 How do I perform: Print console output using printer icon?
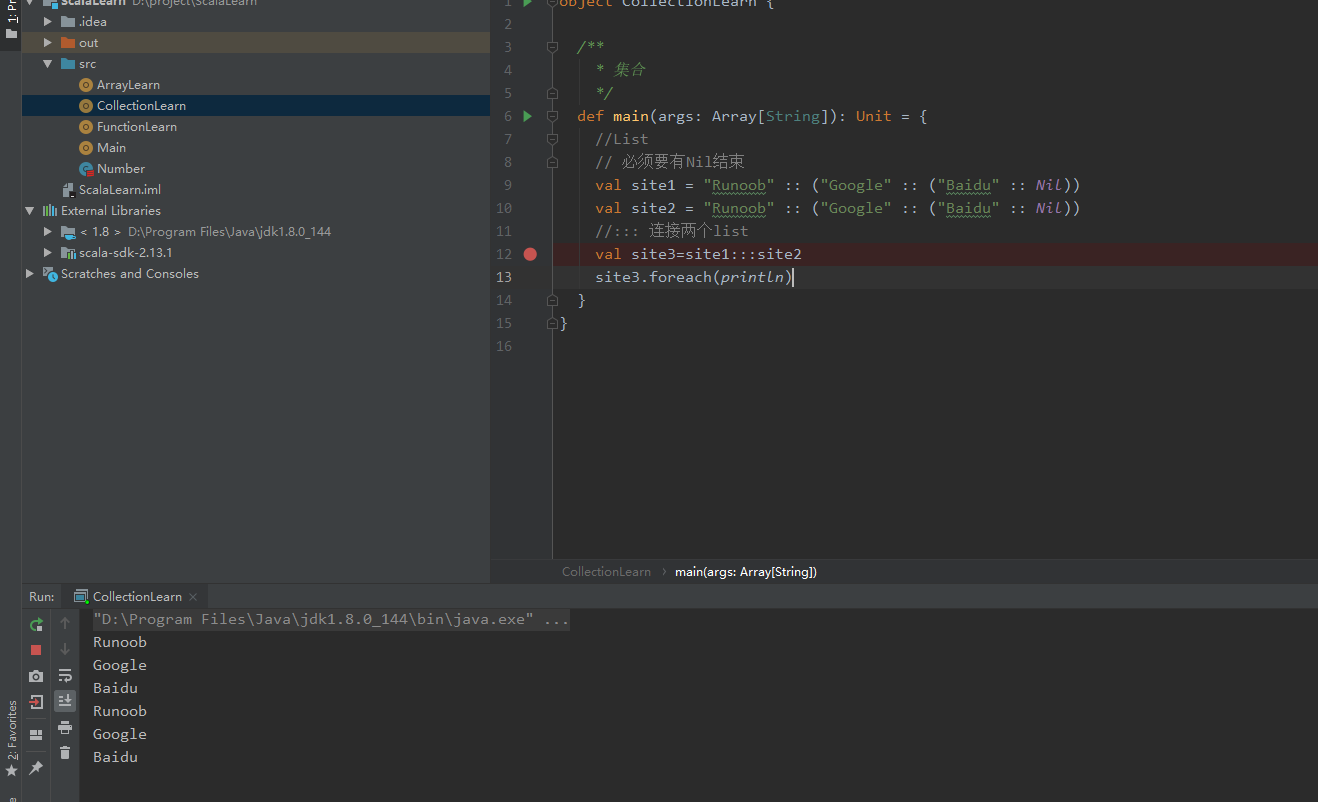tap(65, 727)
